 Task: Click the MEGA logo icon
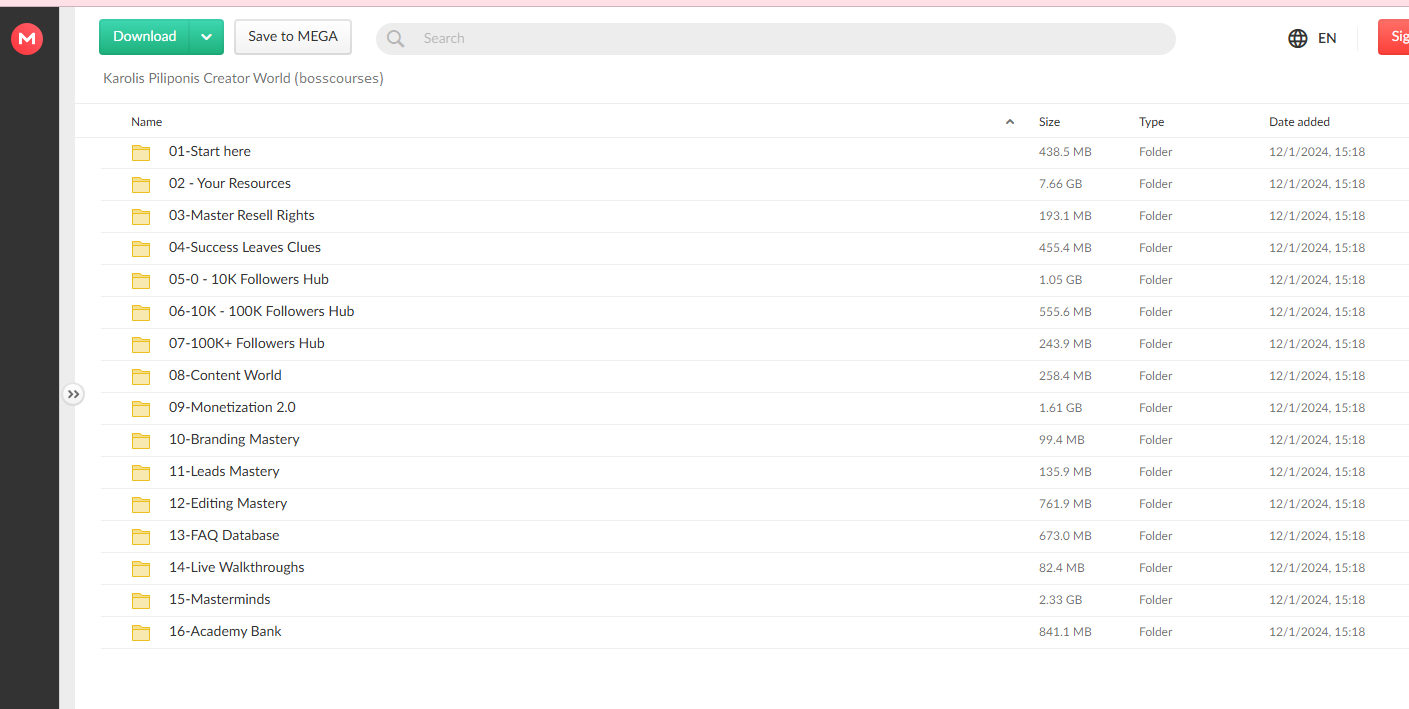tap(27, 39)
